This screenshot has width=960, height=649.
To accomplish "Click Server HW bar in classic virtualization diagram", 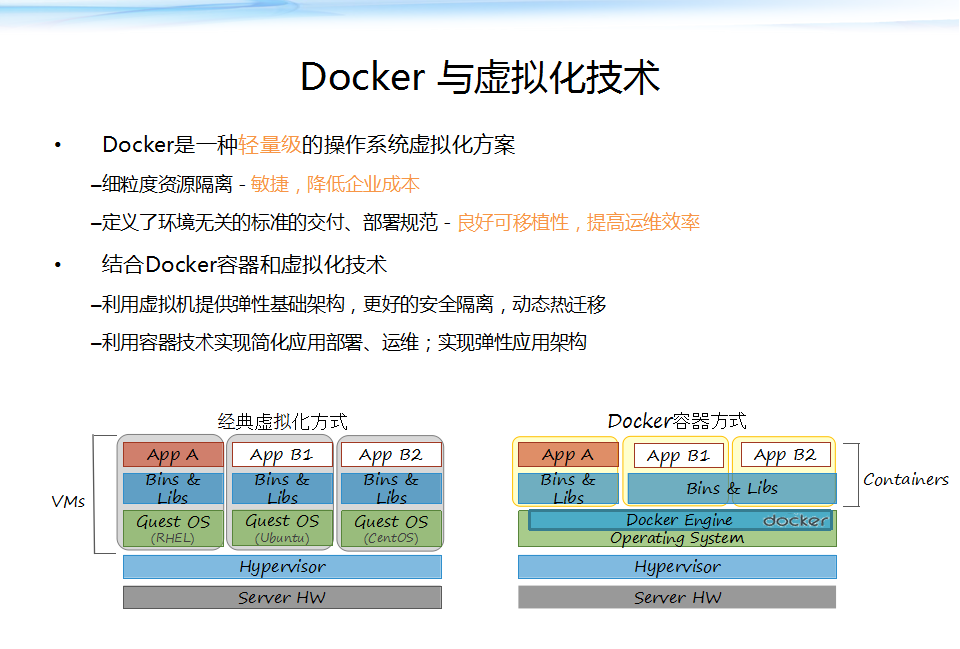I will [x=282, y=598].
